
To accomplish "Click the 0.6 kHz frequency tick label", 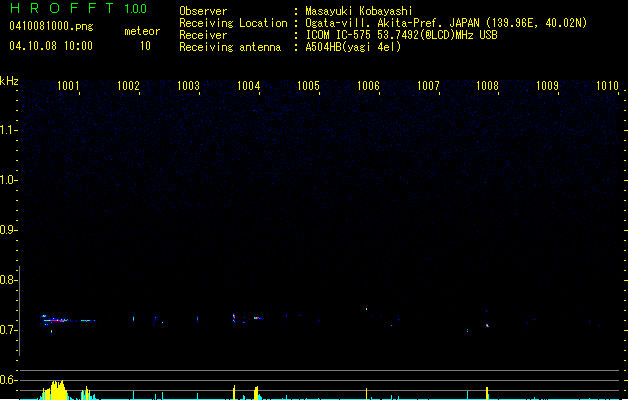I will tap(8, 380).
